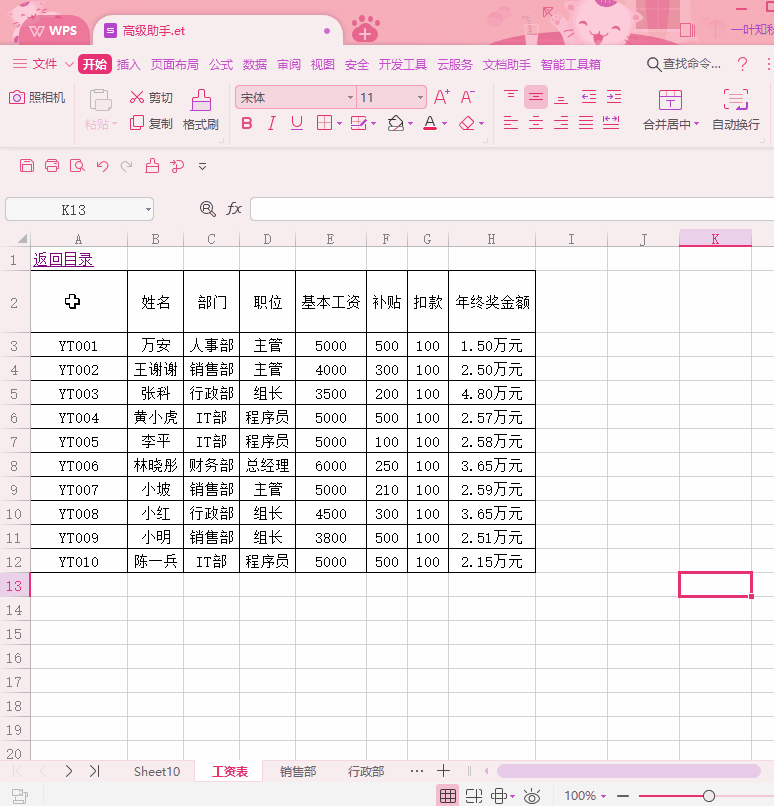
Task: Apply the red font color A
Action: click(x=430, y=123)
